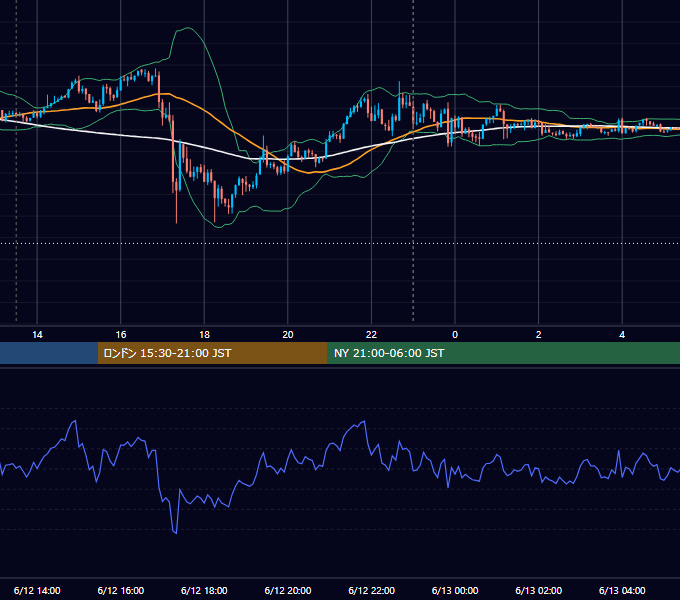
Task: Click the 14 hour label on time axis
Action: pos(37,335)
